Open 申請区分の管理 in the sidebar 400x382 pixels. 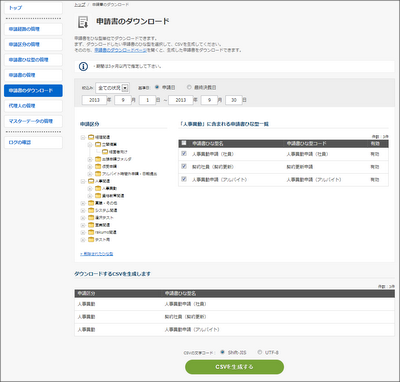33,44
